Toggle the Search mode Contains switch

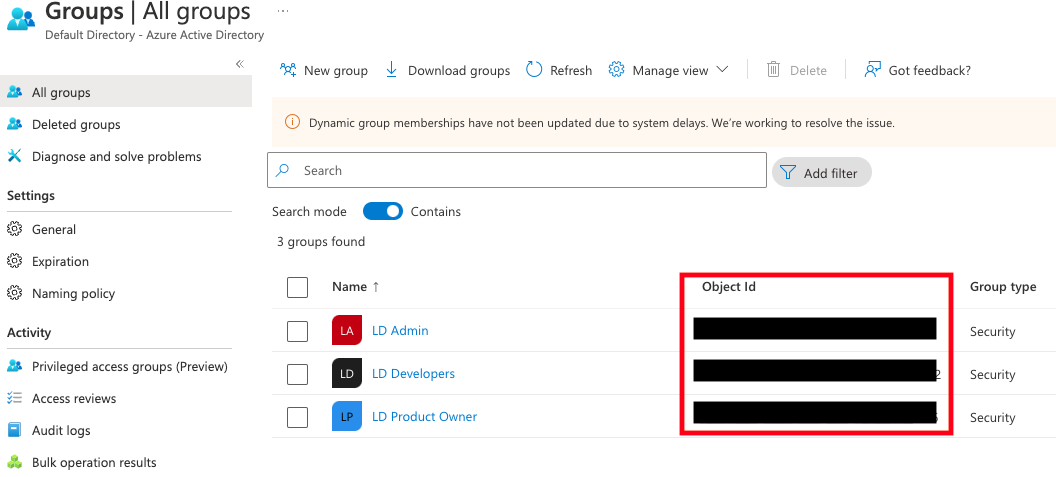click(x=382, y=211)
